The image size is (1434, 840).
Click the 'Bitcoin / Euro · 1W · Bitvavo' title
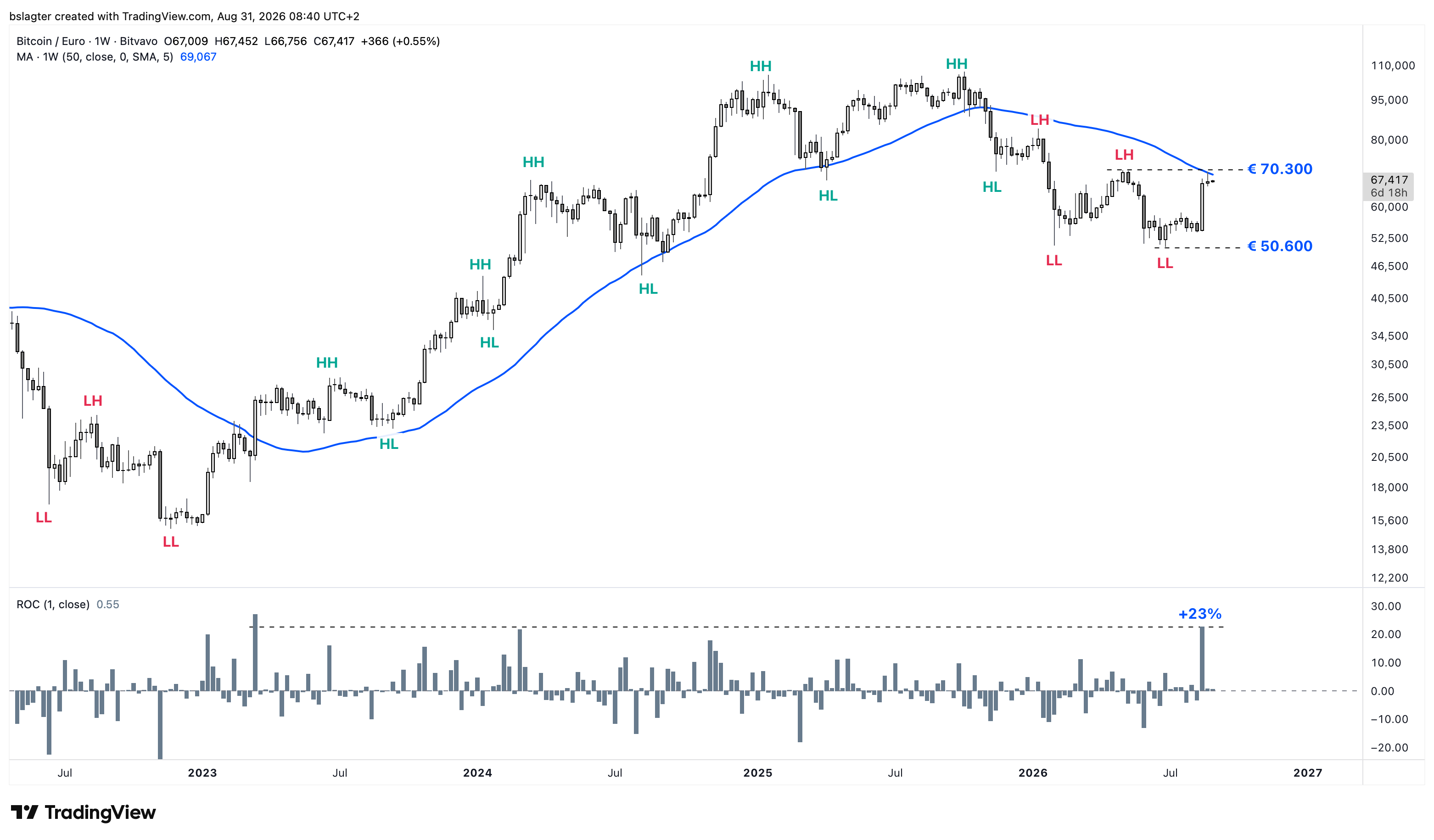click(87, 41)
